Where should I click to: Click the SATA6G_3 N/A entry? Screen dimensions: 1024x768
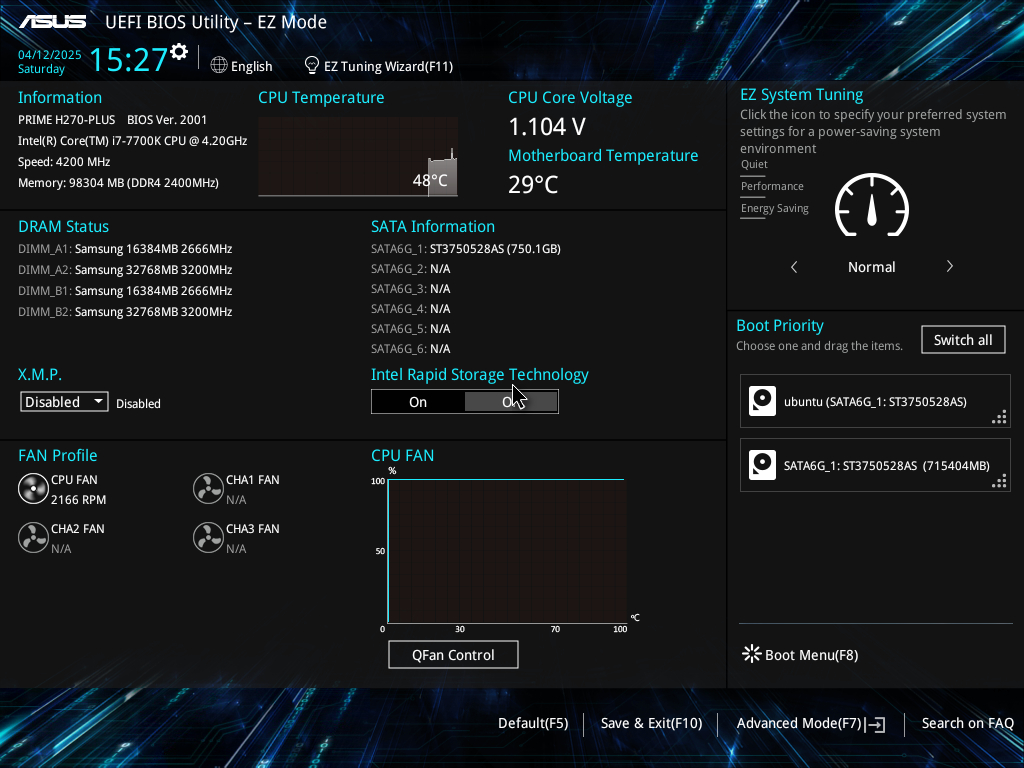pyautogui.click(x=411, y=289)
